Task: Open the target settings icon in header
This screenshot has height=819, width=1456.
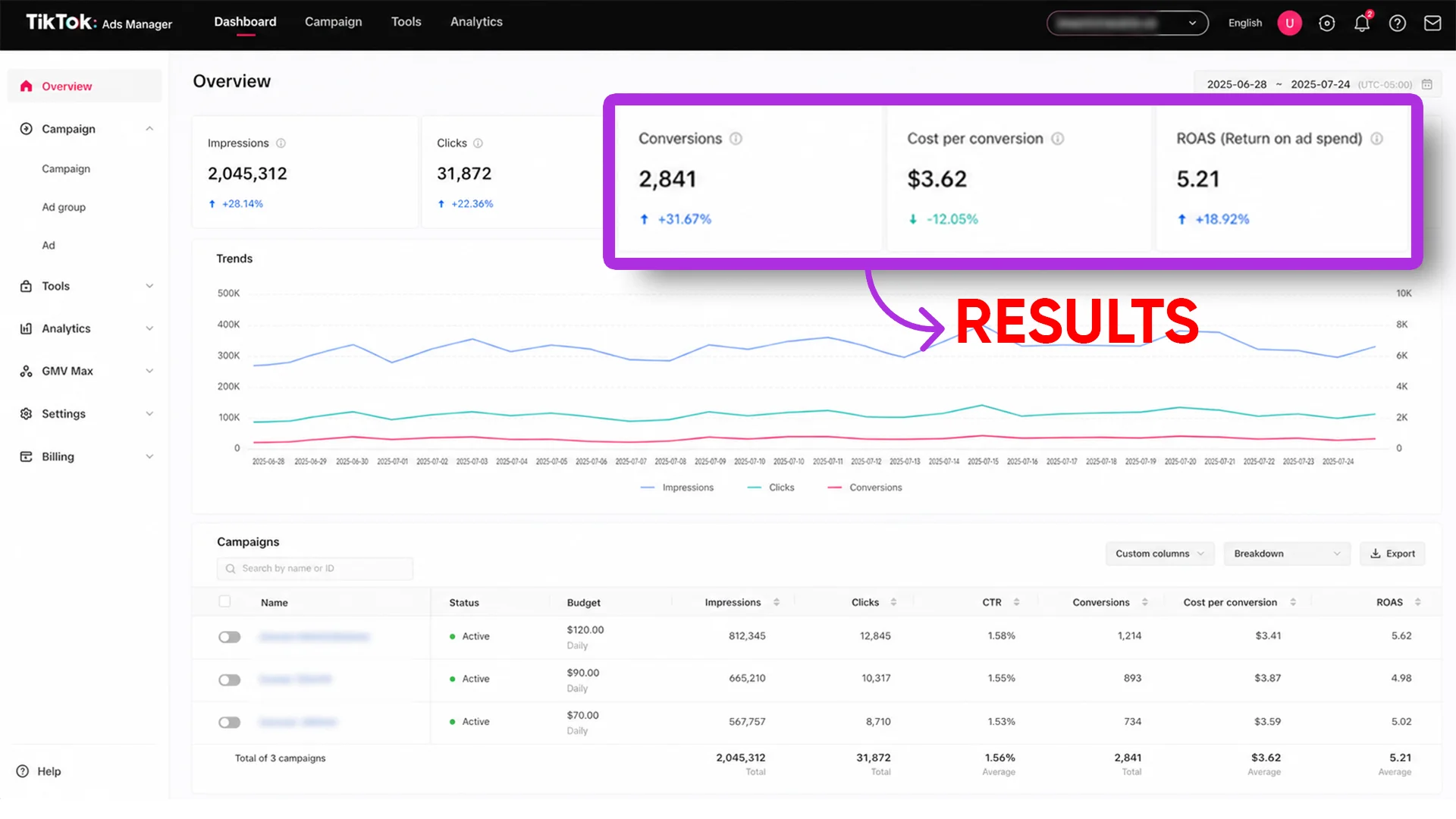Action: 1326,24
